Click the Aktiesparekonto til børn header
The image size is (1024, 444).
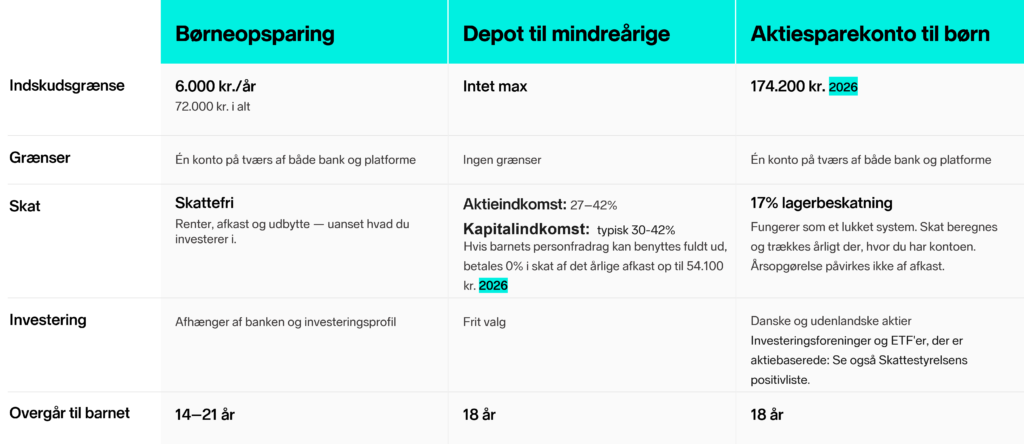871,35
